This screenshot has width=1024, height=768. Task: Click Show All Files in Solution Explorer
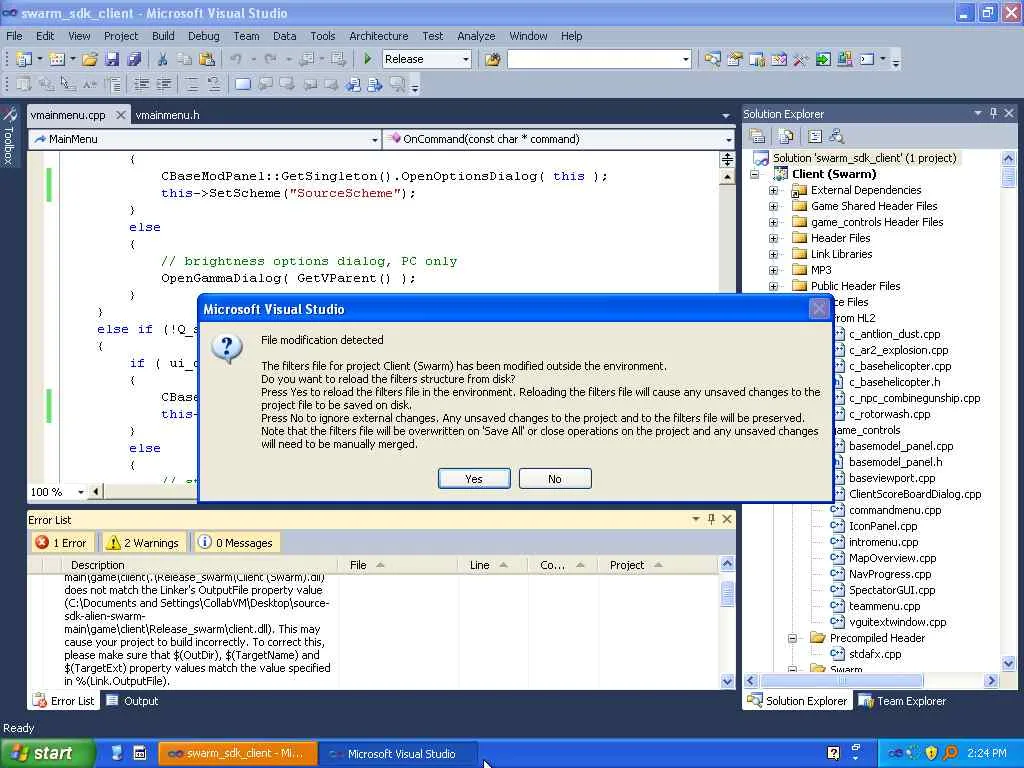pos(786,136)
